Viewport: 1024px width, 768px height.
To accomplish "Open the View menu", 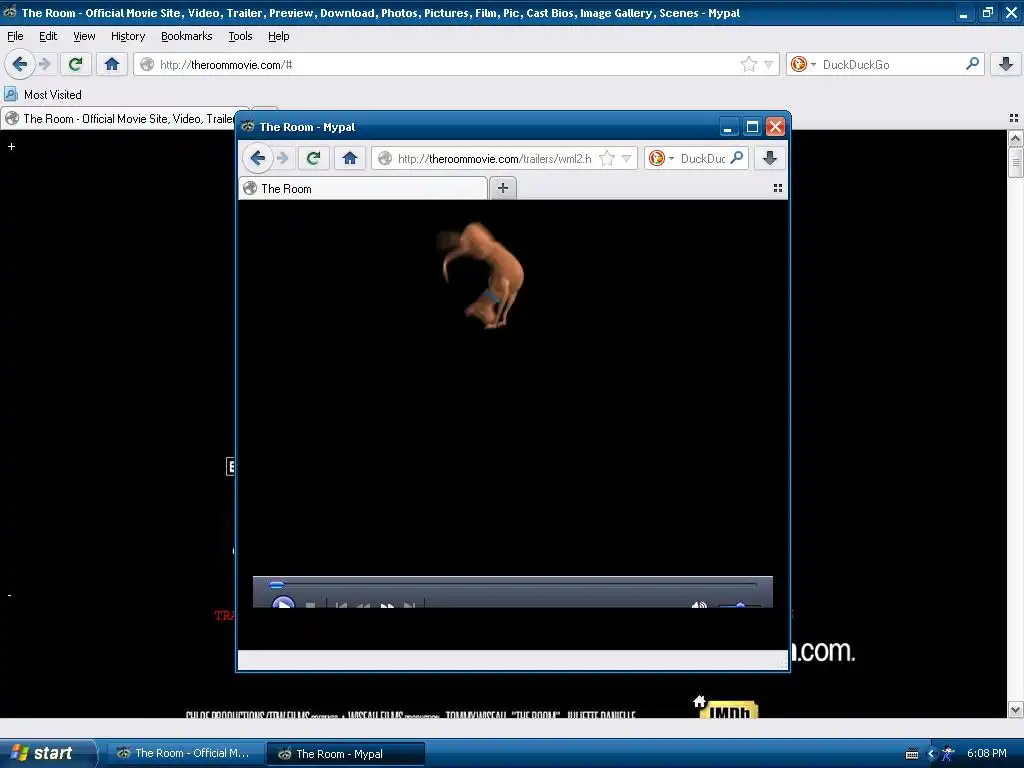I will [x=84, y=36].
